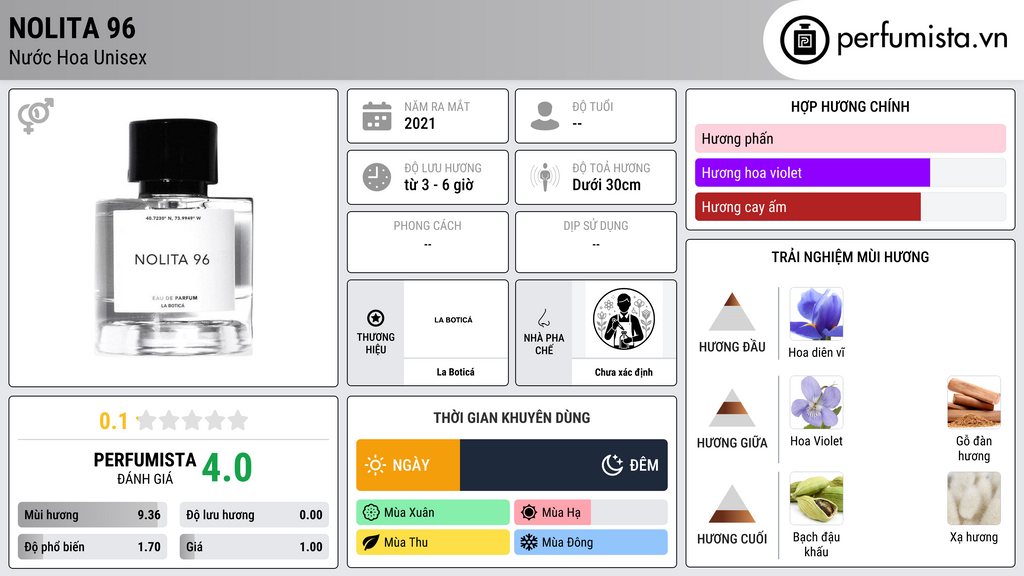Open the Xạ hương musk note image
The height and width of the screenshot is (576, 1024).
pyautogui.click(x=974, y=498)
